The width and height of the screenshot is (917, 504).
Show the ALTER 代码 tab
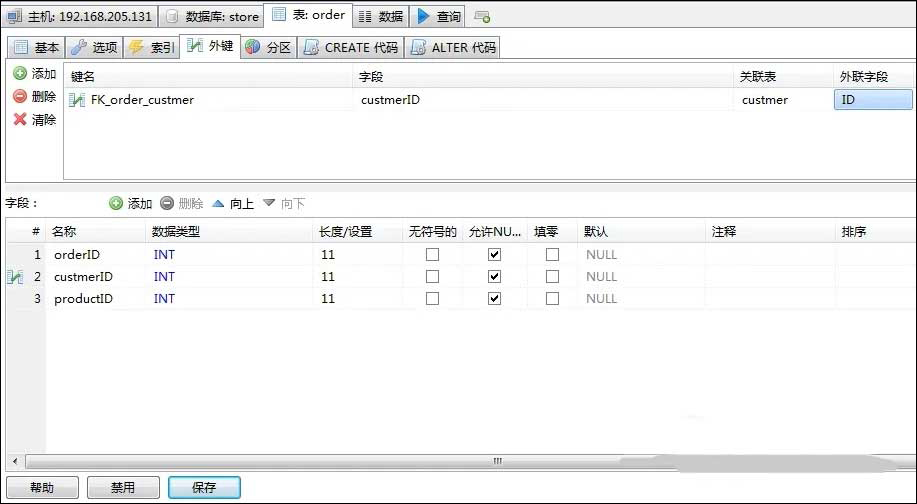point(453,47)
